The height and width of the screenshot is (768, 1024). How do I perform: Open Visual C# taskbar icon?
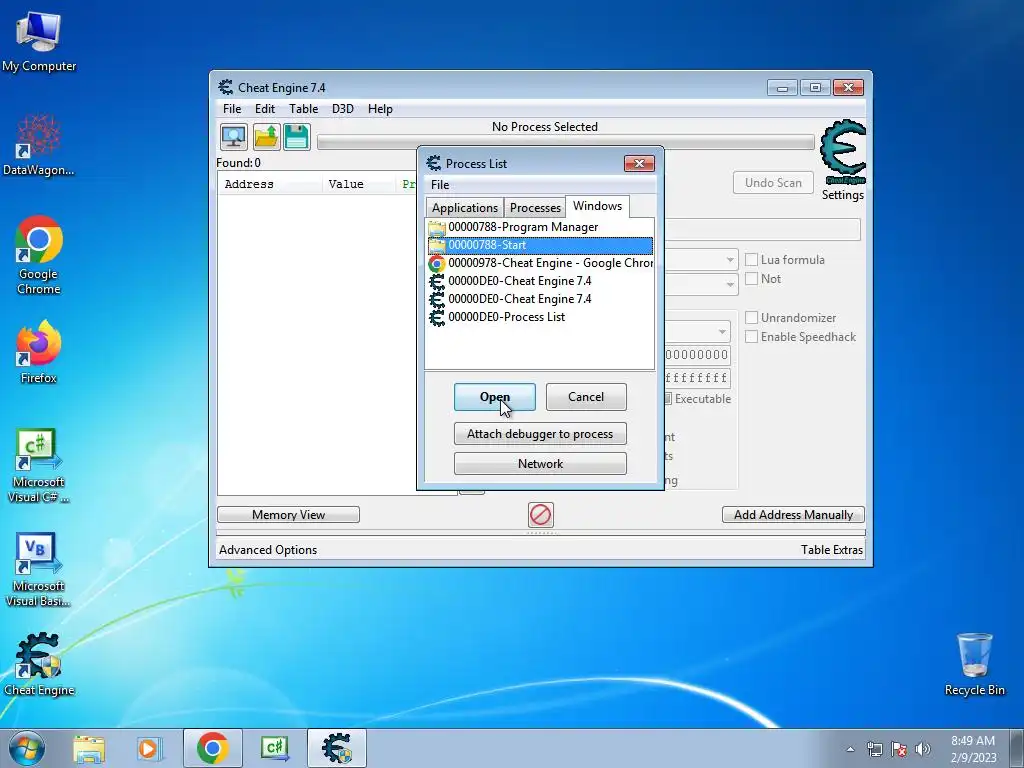tap(275, 748)
